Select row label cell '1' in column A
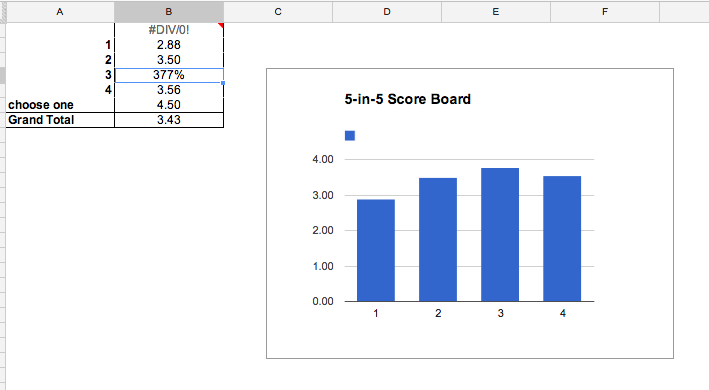709x390 pixels. 60,45
